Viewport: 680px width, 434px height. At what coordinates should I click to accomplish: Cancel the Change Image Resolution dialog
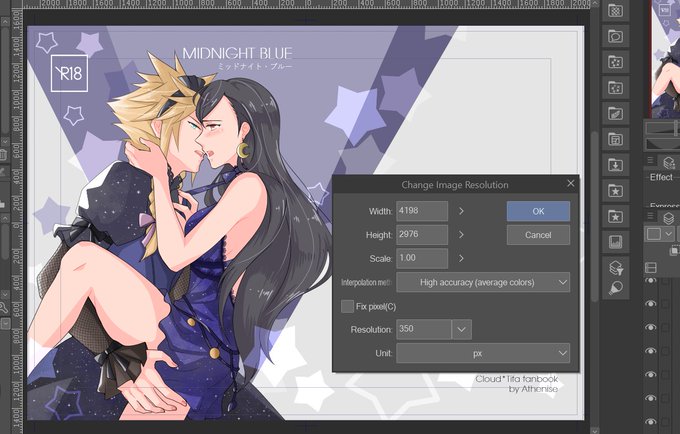(538, 235)
